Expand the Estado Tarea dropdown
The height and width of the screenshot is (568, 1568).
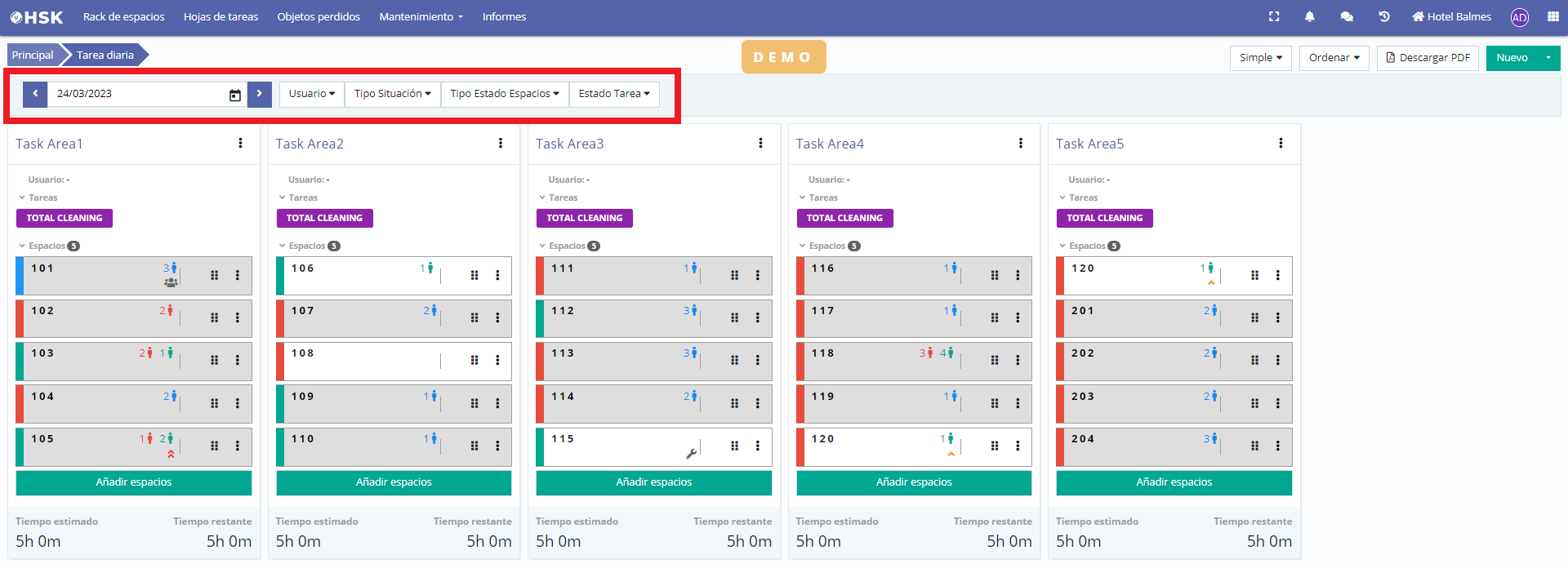coord(614,94)
